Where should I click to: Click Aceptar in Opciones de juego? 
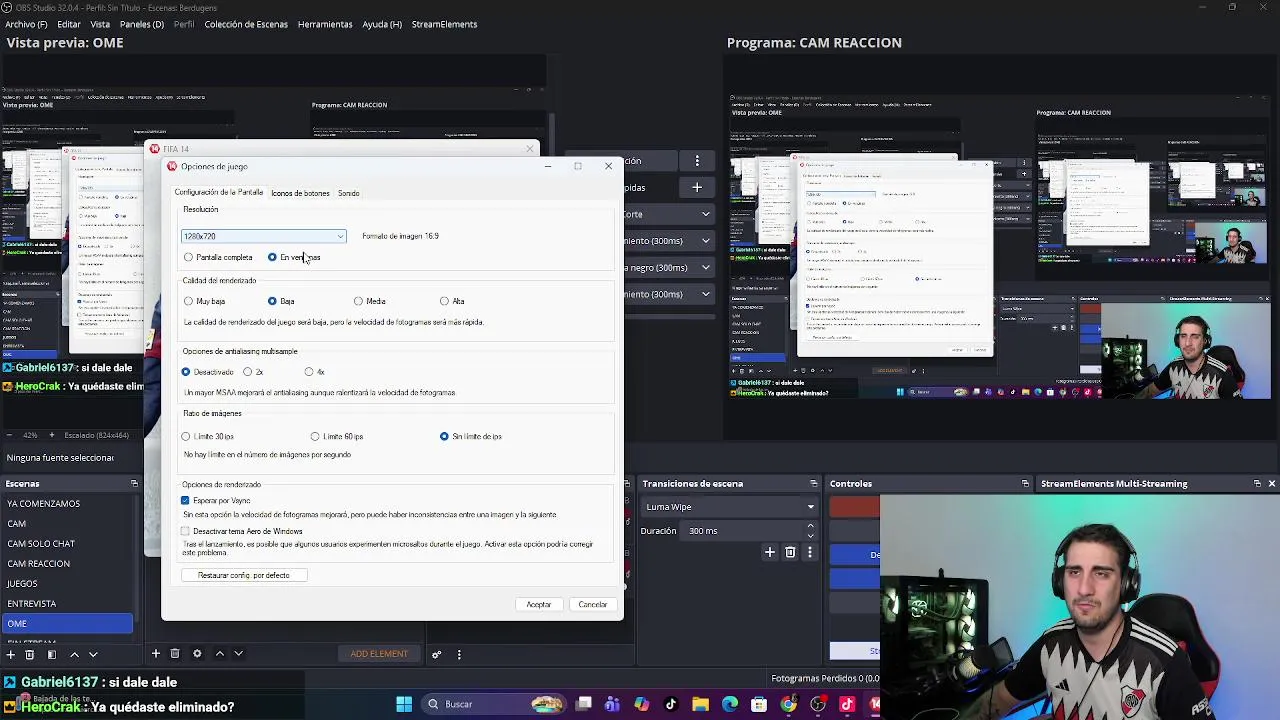tap(539, 605)
